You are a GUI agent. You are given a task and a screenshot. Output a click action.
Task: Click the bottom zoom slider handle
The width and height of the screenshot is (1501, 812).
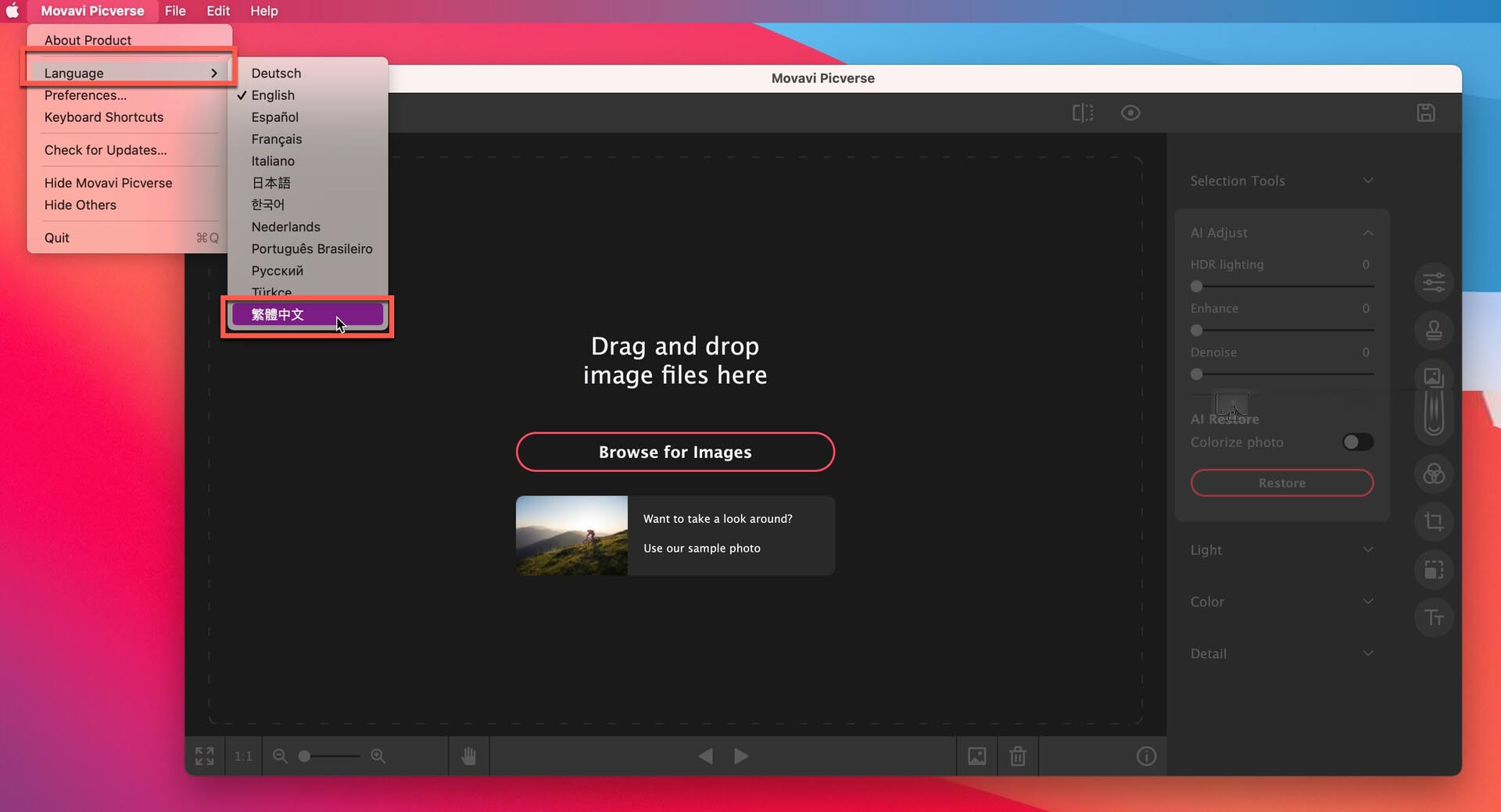[x=305, y=756]
